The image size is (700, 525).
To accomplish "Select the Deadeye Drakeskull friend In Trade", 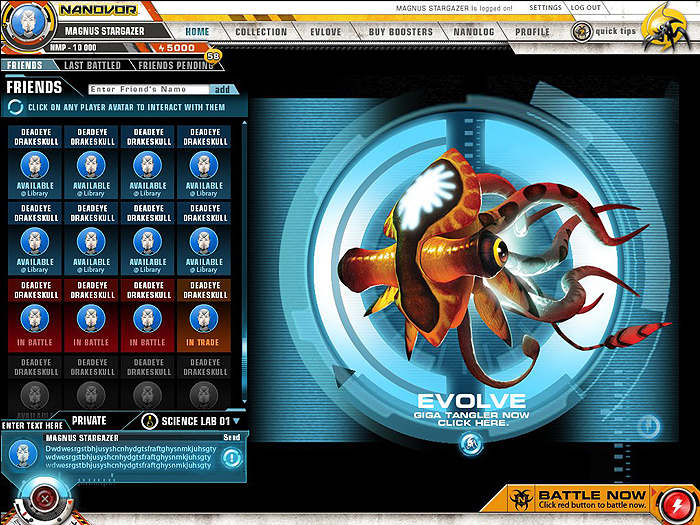I will (x=204, y=316).
